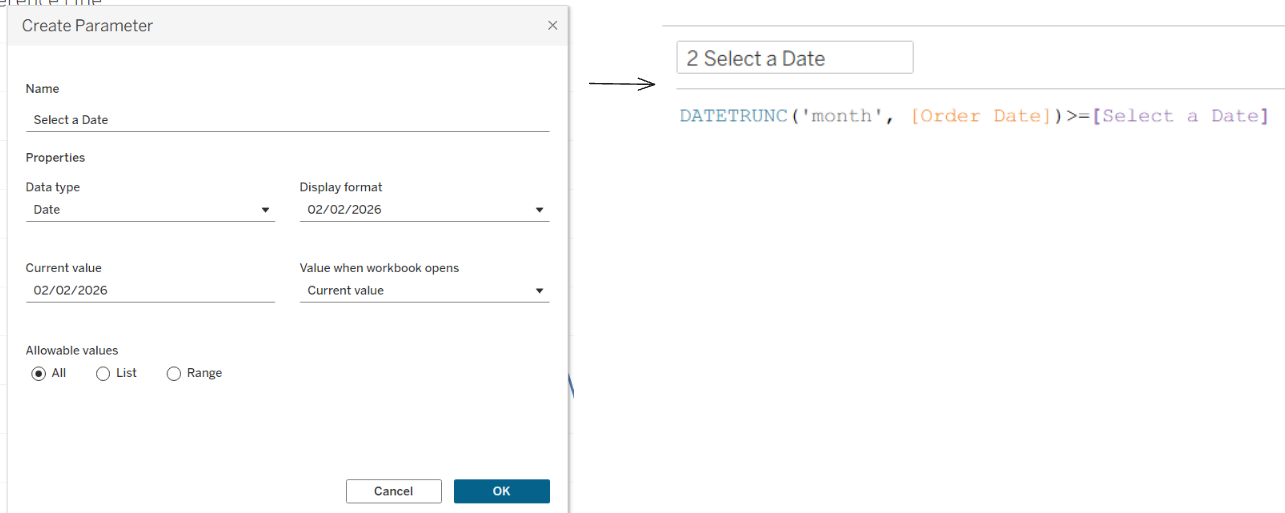Open Value when workbook opens dropdown
Image resolution: width=1285 pixels, height=513 pixels.
[x=424, y=291]
